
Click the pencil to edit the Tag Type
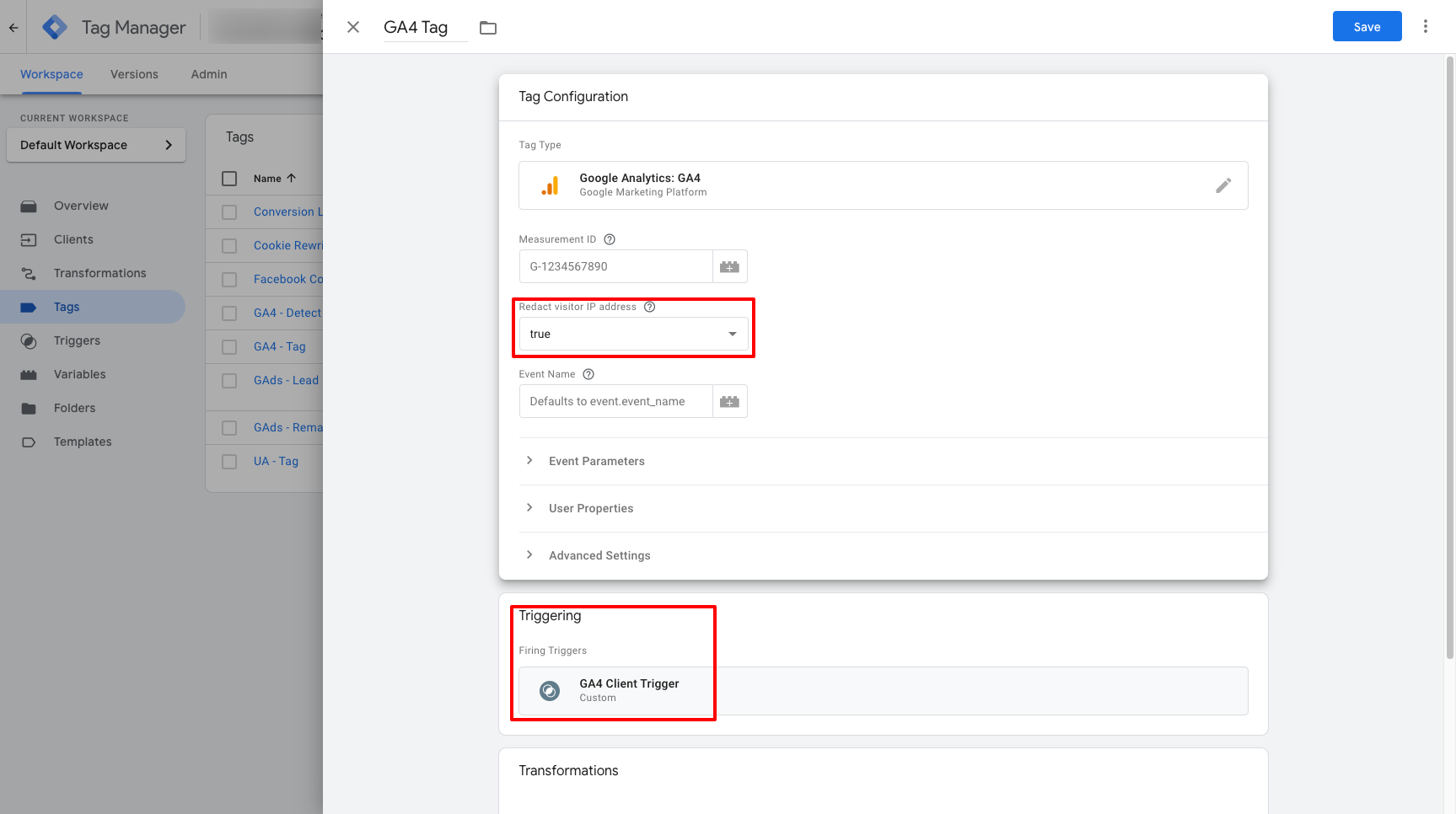1224,185
